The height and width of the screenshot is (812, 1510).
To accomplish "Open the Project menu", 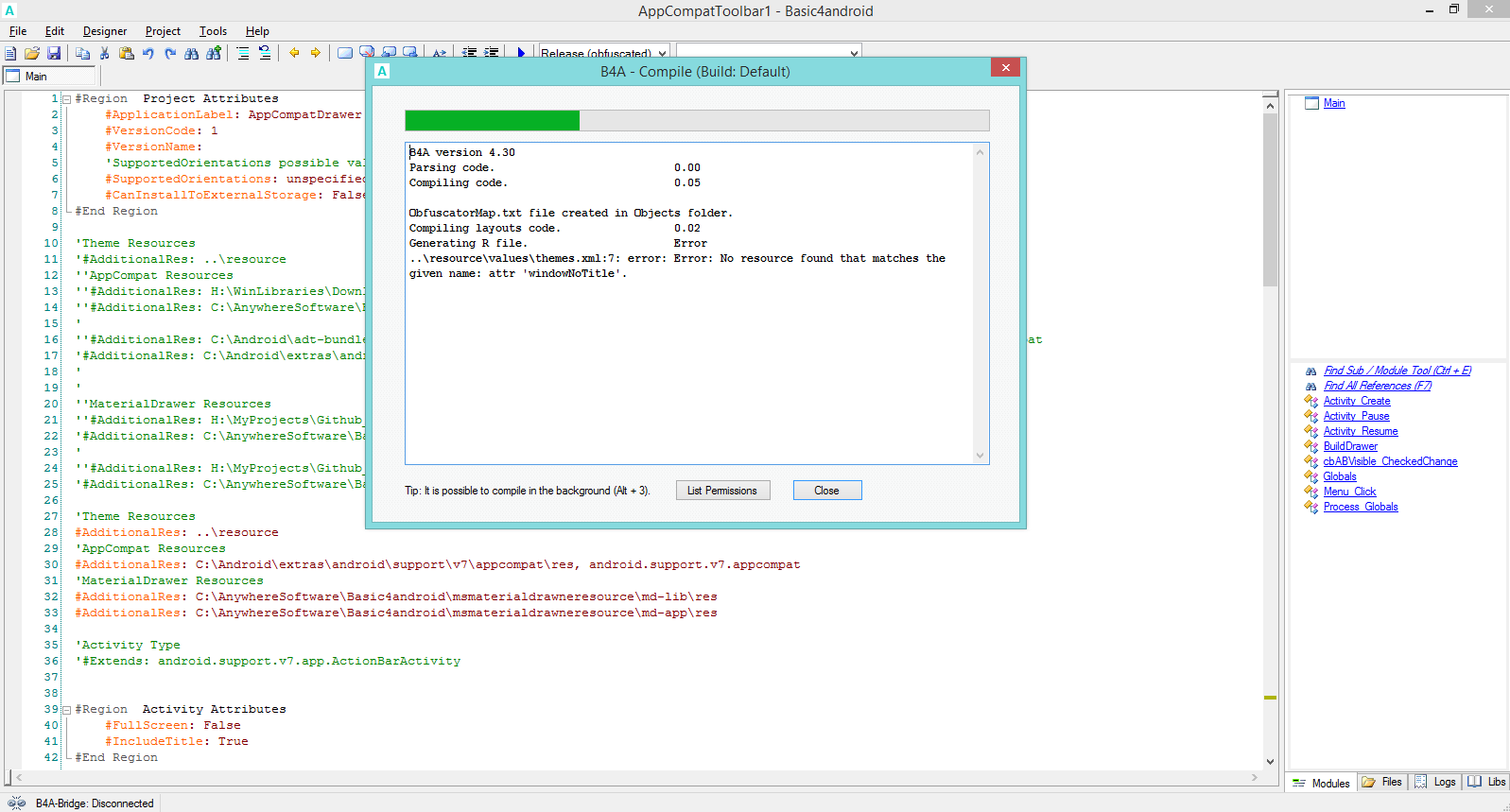I will pyautogui.click(x=163, y=31).
